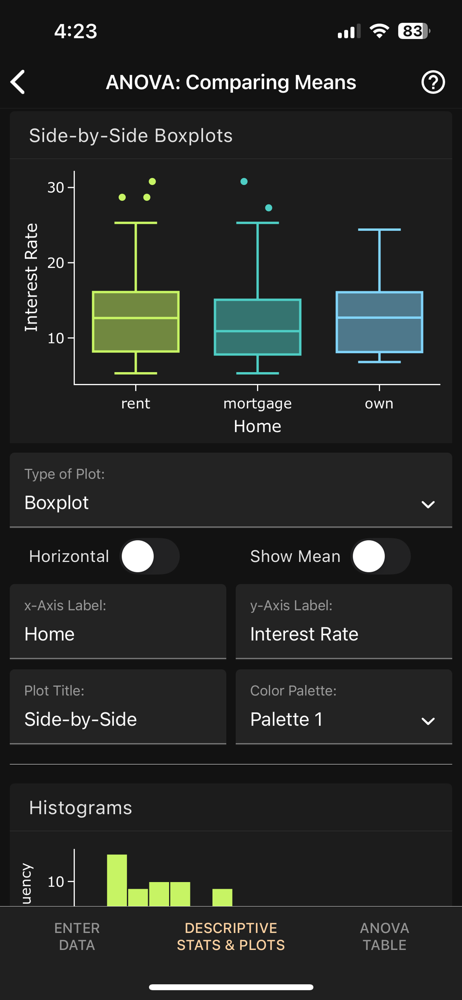Edit the y-Axis Label field
Screen dimensions: 462x1000
pyautogui.click(x=344, y=621)
